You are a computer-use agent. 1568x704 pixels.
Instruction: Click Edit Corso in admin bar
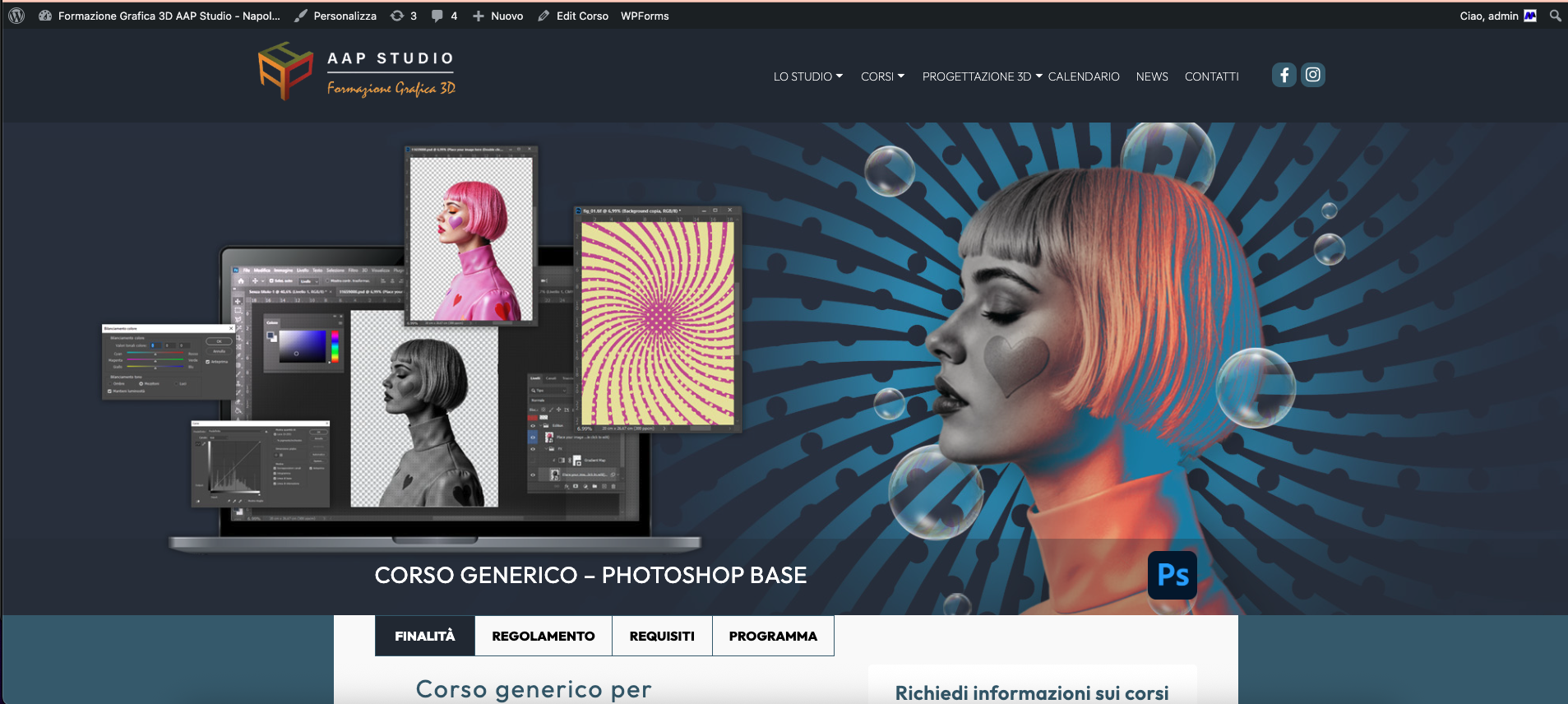tap(573, 16)
